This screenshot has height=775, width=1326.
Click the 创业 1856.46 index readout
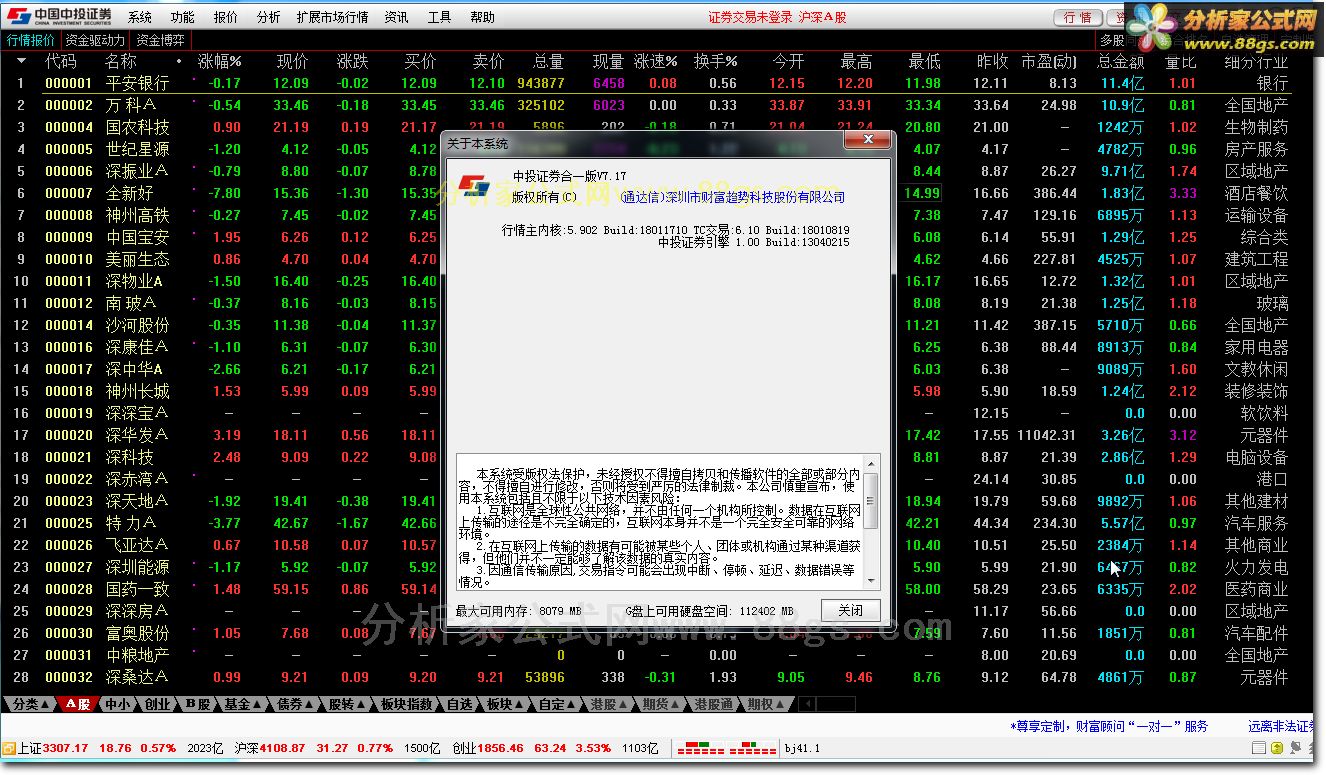pos(489,748)
